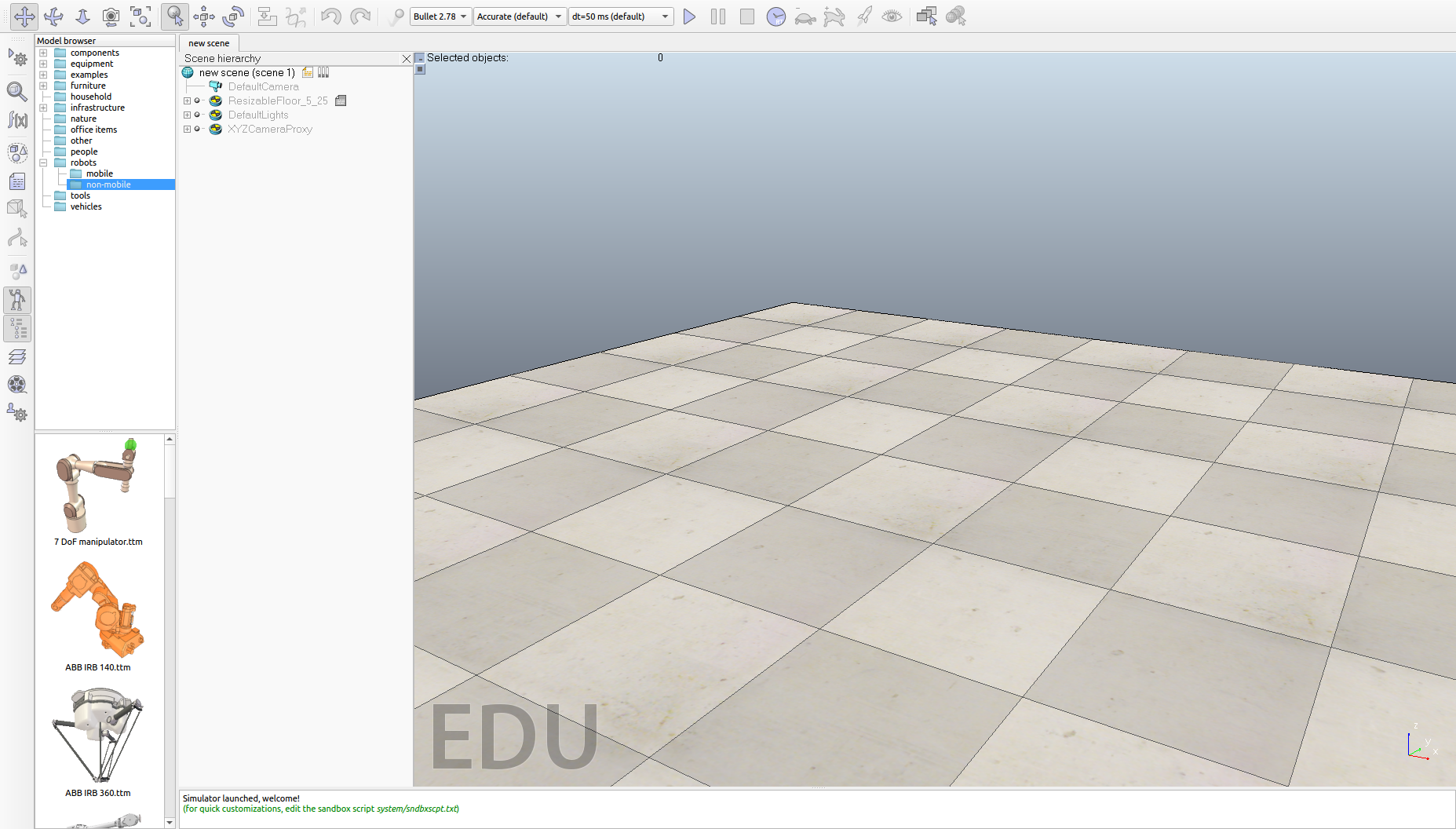Screen dimensions: 1456x829
Task: Open the scene object properties dialog
Action: [17, 92]
